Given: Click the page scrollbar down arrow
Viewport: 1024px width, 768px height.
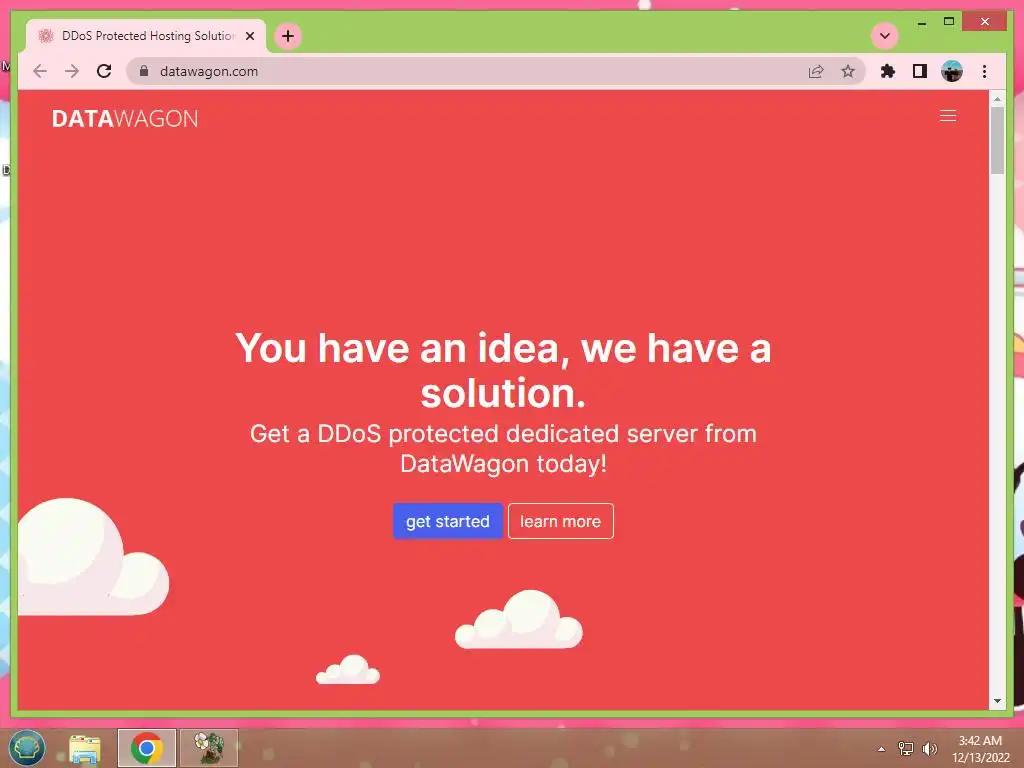Looking at the screenshot, I should (997, 701).
